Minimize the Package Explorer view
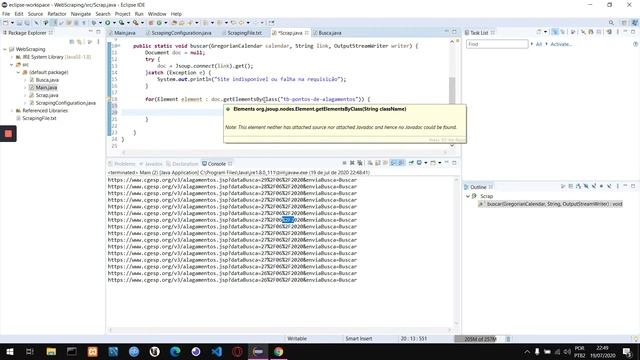The height and width of the screenshot is (360, 640). click(91, 31)
